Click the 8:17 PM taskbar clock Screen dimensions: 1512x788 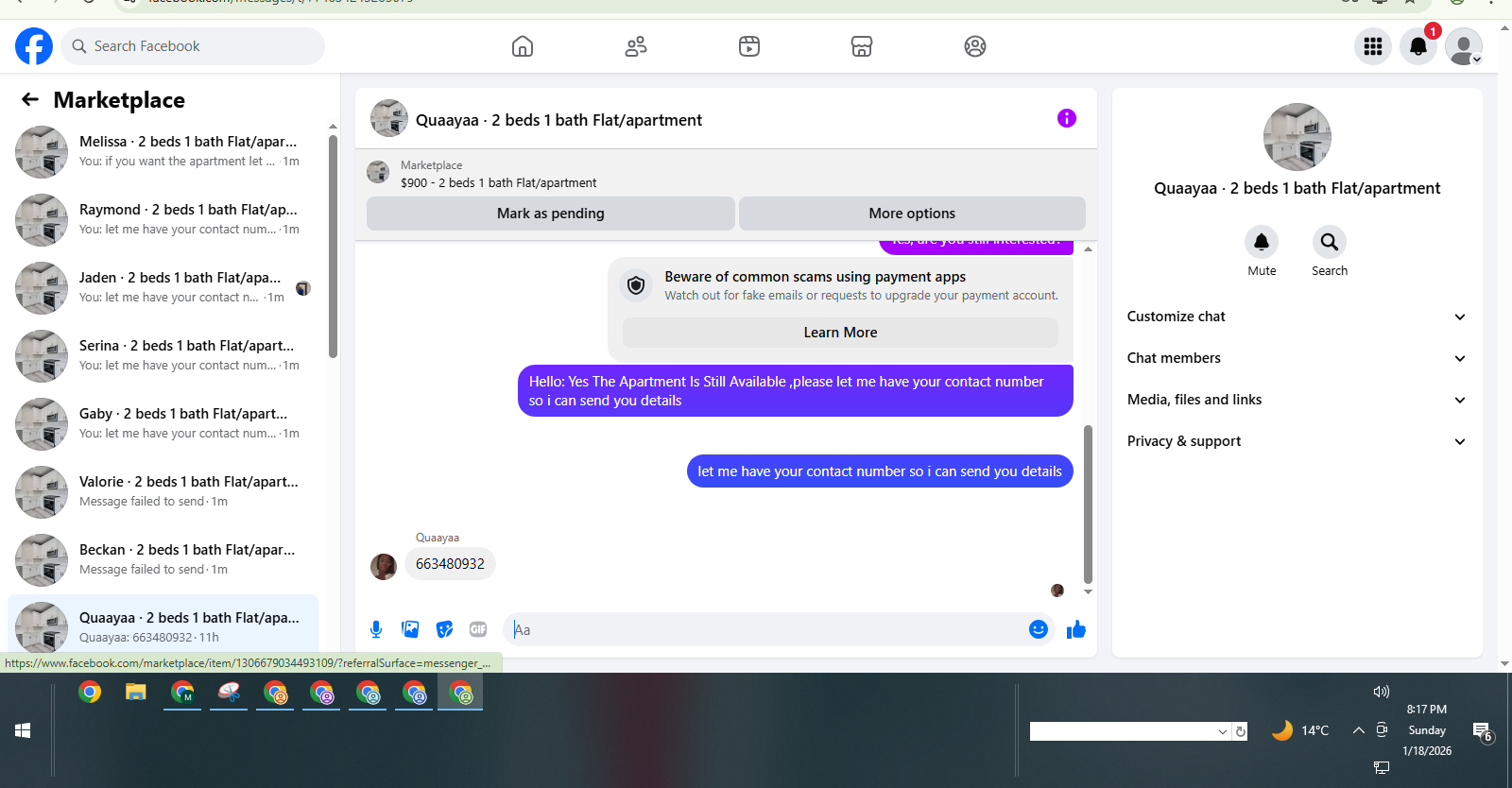[x=1427, y=710]
